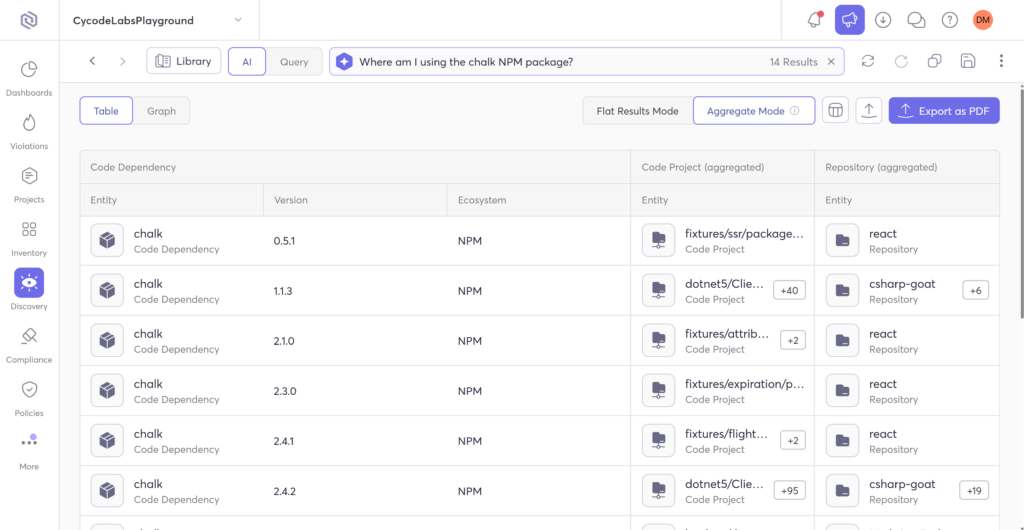Expand +95 code projects badge
This screenshot has height=530, width=1024.
(790, 491)
